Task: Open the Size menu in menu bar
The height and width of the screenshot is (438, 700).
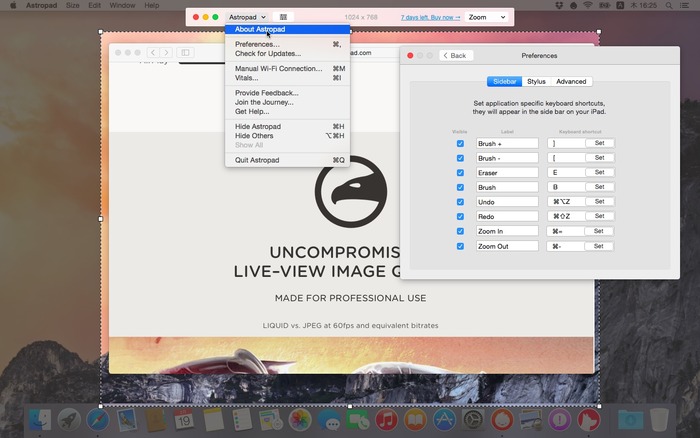Action: [72, 5]
